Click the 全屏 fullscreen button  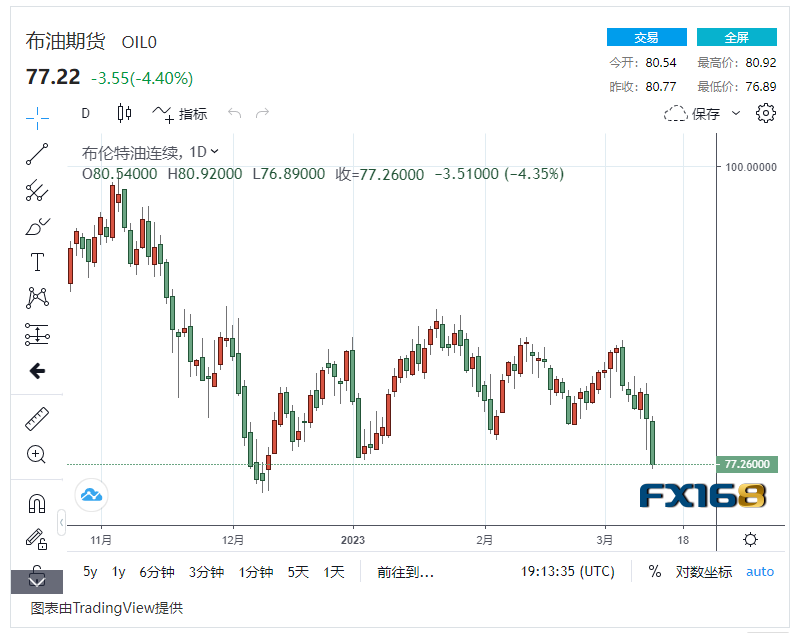coord(737,37)
